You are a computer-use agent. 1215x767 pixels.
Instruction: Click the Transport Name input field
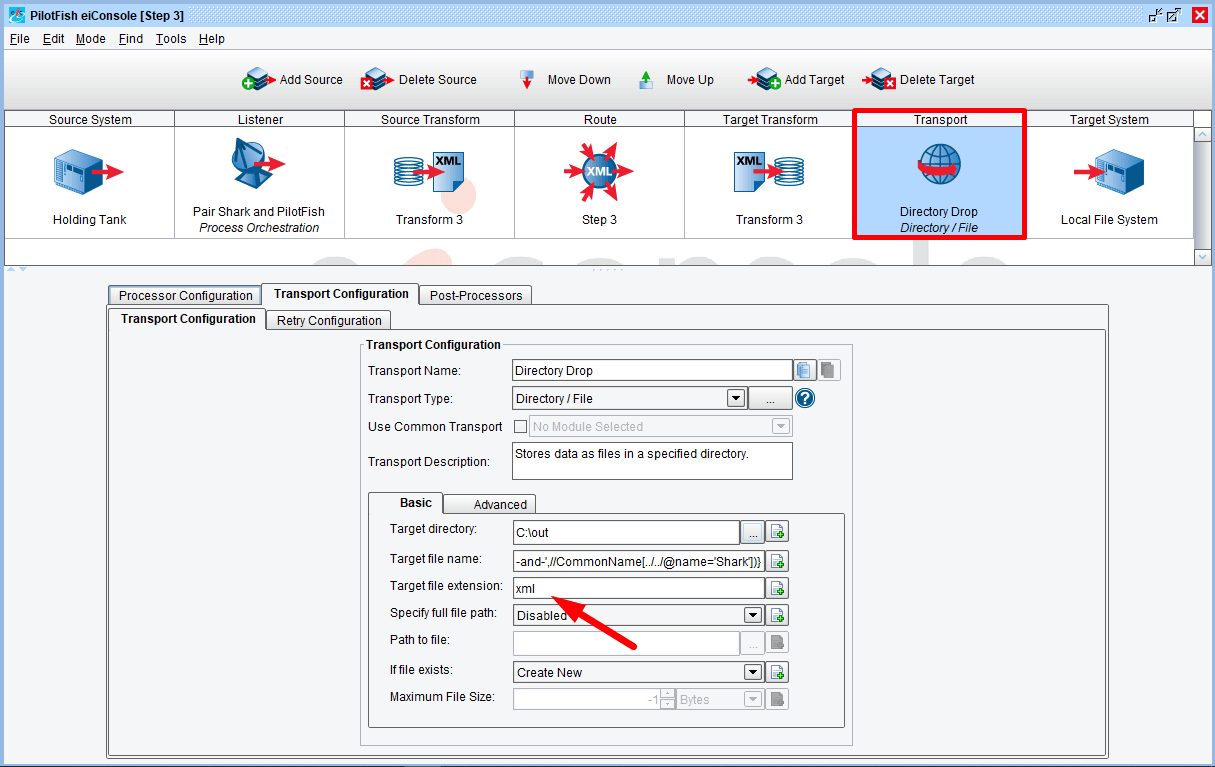pos(652,370)
